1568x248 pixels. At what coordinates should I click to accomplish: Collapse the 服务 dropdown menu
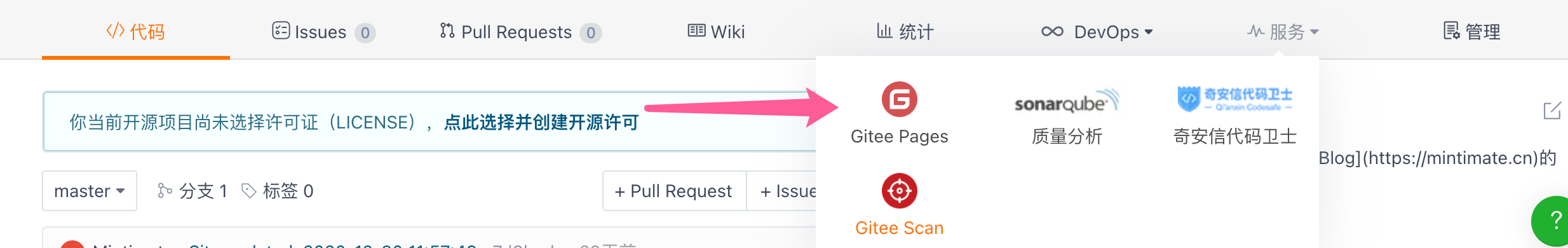1283,32
